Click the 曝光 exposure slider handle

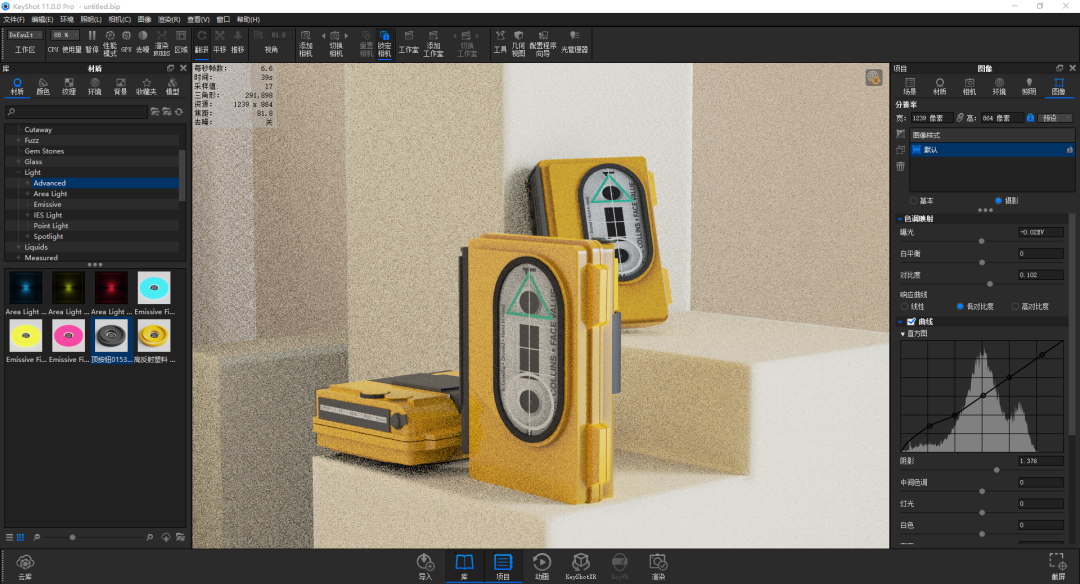coord(981,241)
